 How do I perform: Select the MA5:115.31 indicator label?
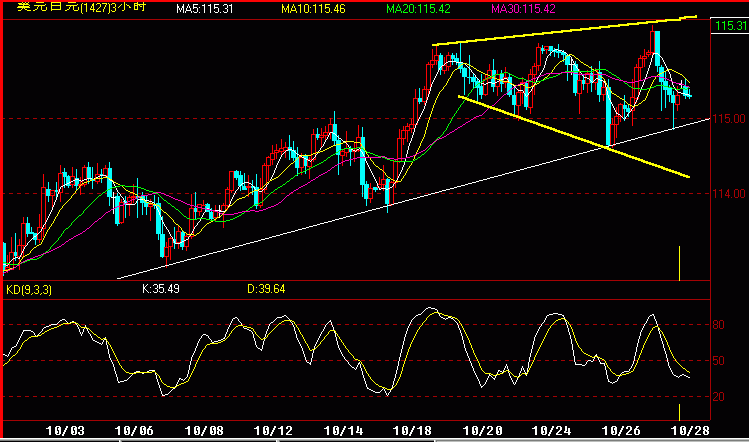tap(204, 9)
